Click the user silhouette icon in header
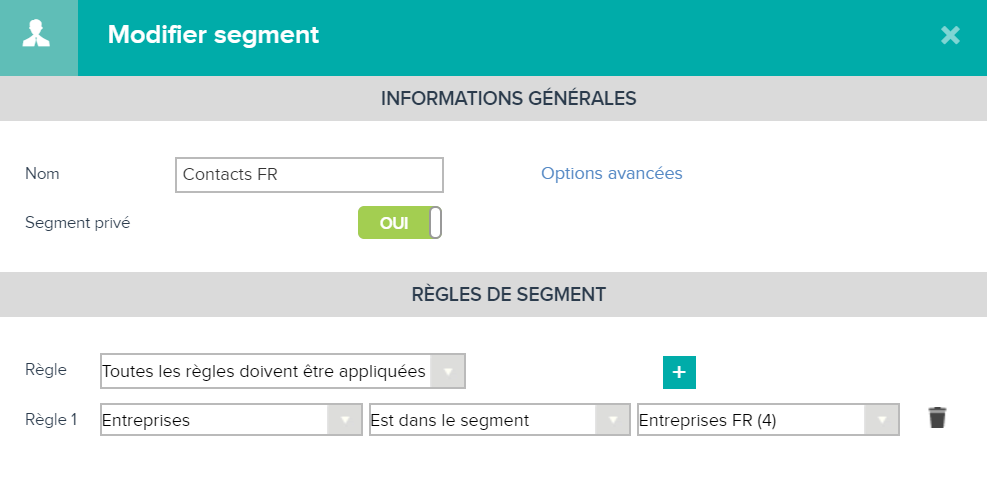987x491 pixels. (37, 34)
